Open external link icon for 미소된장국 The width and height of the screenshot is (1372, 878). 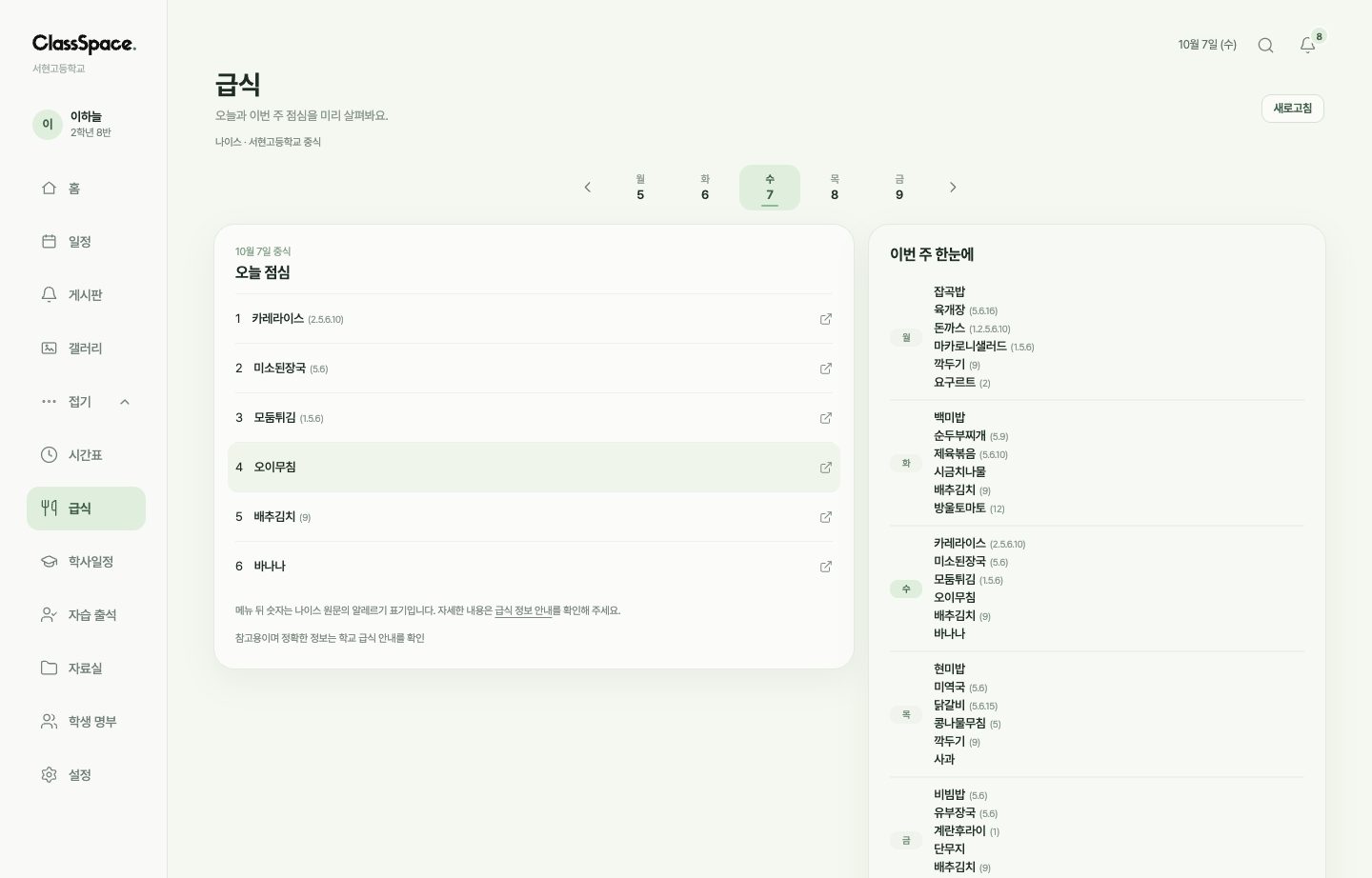[x=826, y=369]
